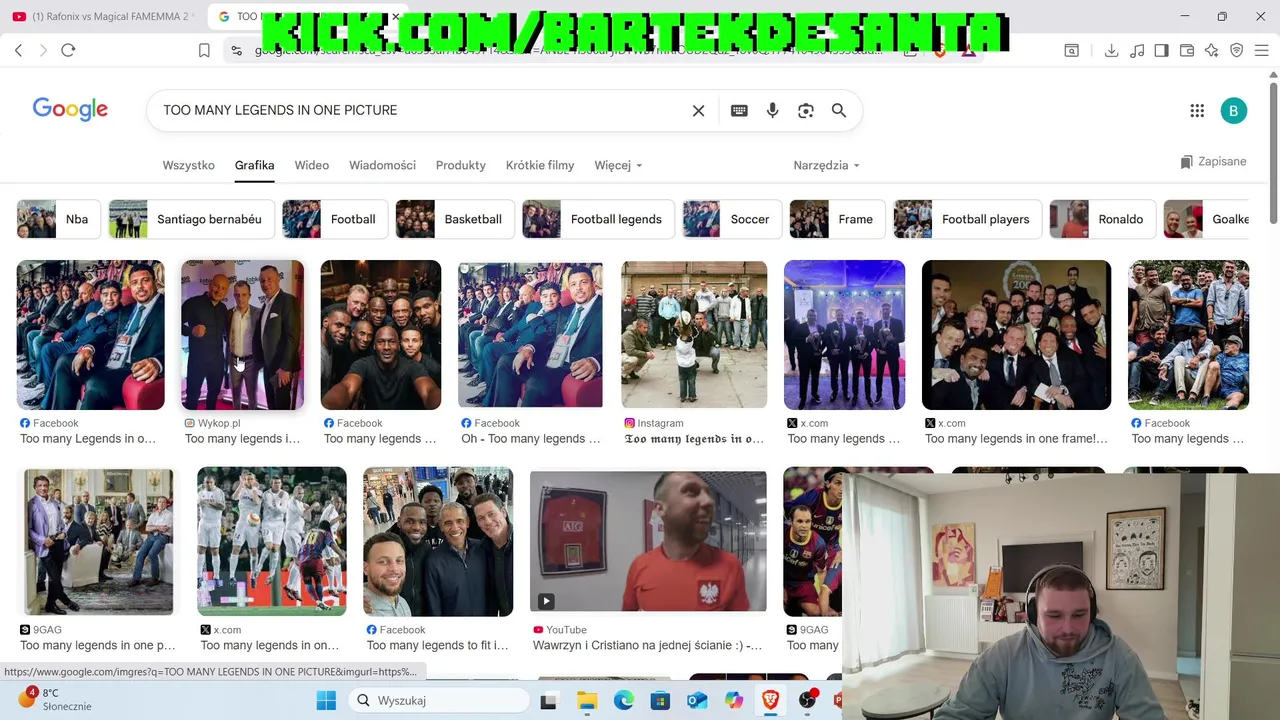Open the browser hamburger menu
Viewport: 1280px width, 720px height.
pyautogui.click(x=1261, y=50)
